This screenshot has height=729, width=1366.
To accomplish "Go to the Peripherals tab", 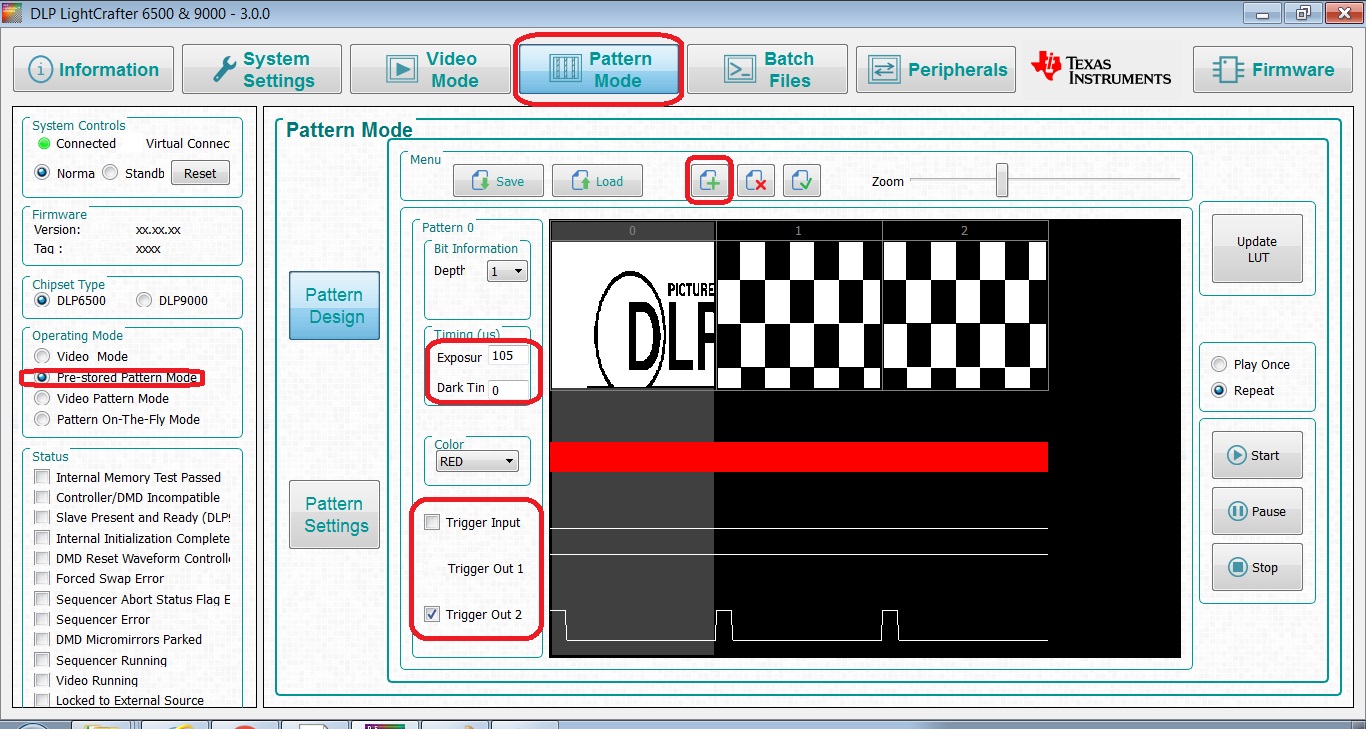I will pyautogui.click(x=936, y=70).
